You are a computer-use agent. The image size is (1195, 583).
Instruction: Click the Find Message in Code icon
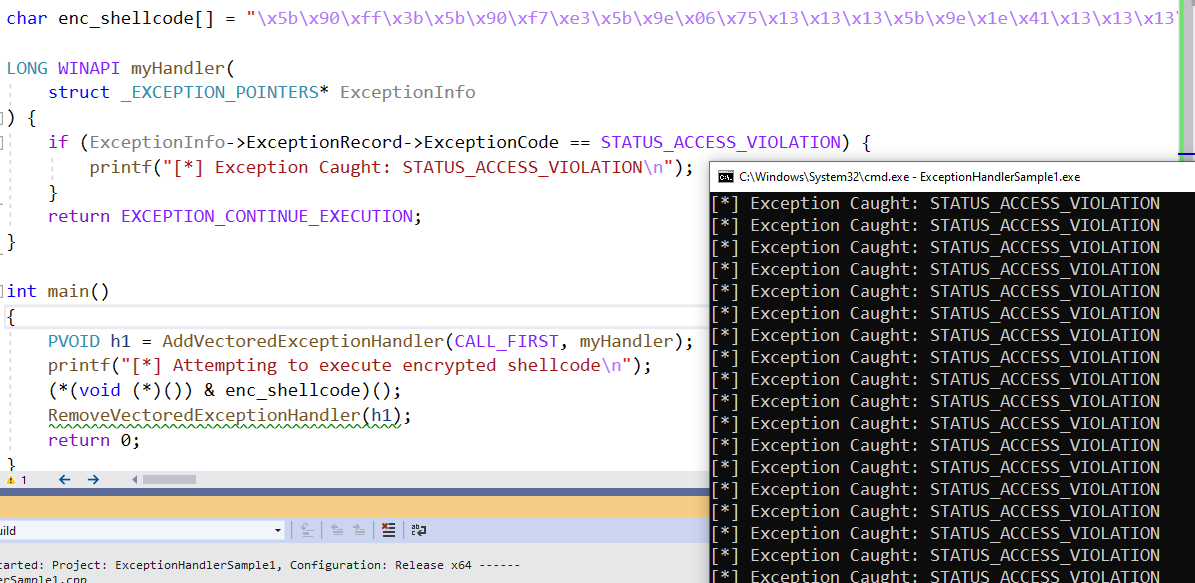[307, 530]
